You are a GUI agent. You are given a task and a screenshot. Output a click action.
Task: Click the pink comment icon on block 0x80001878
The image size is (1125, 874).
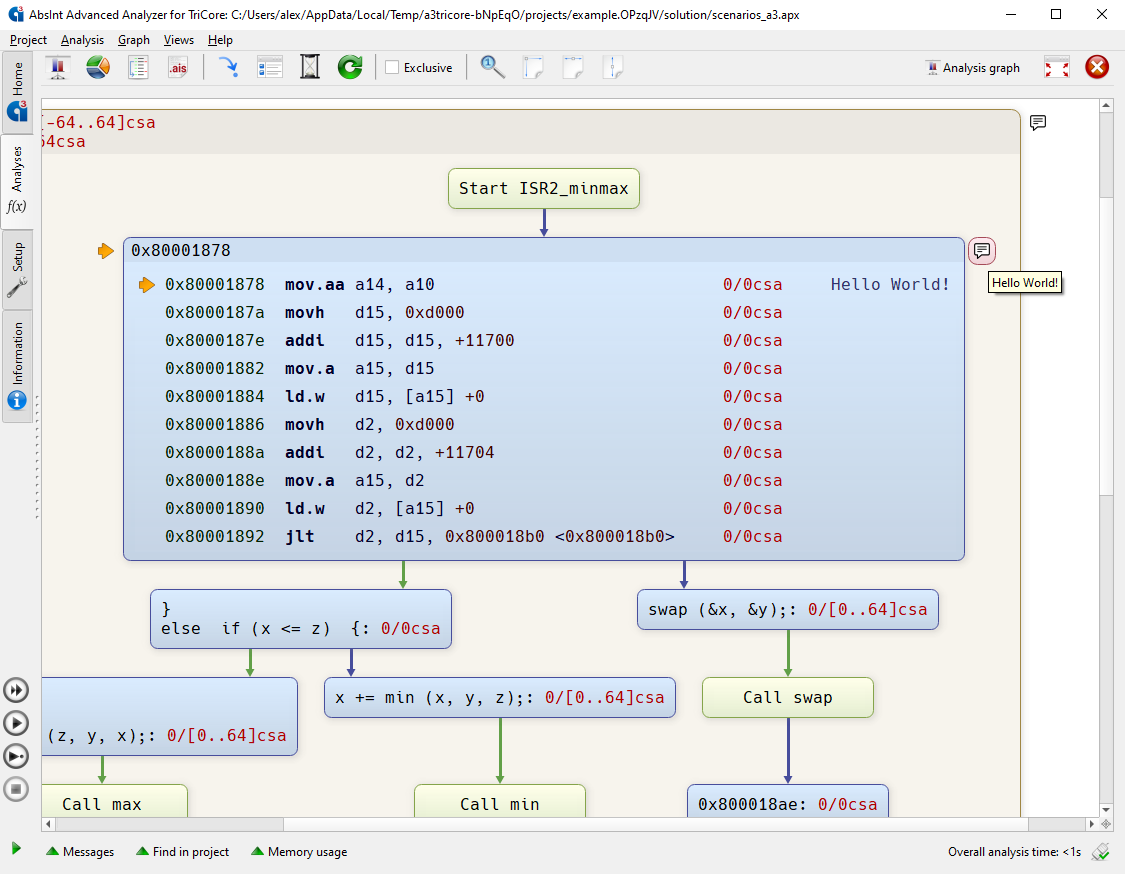click(982, 250)
